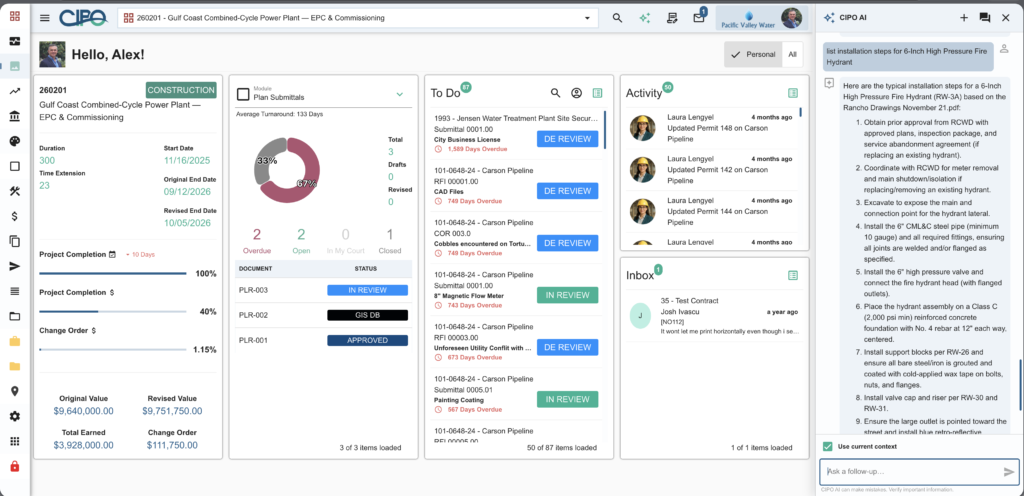The image size is (1024, 496).
Task: Open the Pacific Valley Water account menu
Action: click(x=761, y=18)
